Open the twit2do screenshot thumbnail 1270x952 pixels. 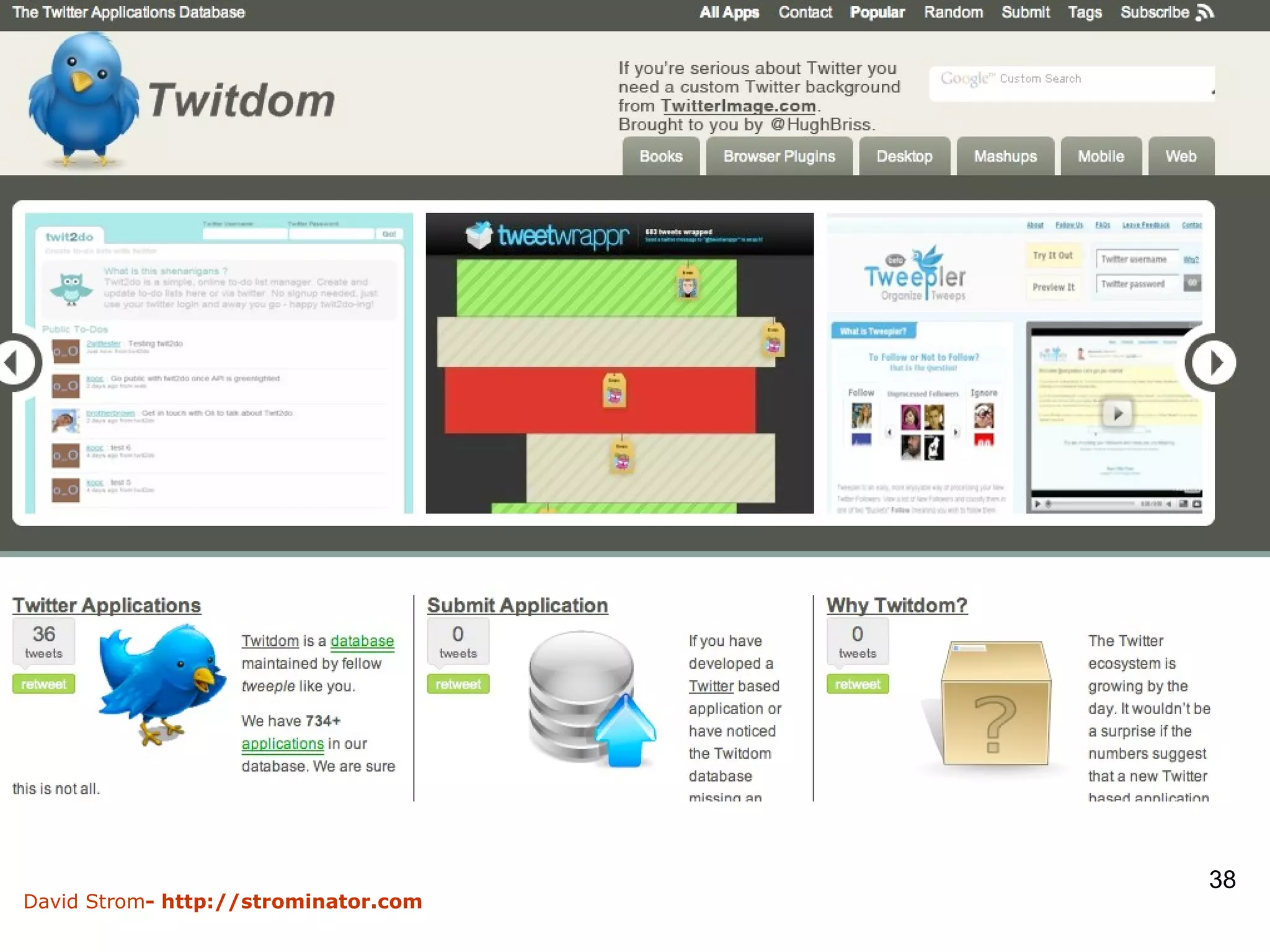coord(219,363)
